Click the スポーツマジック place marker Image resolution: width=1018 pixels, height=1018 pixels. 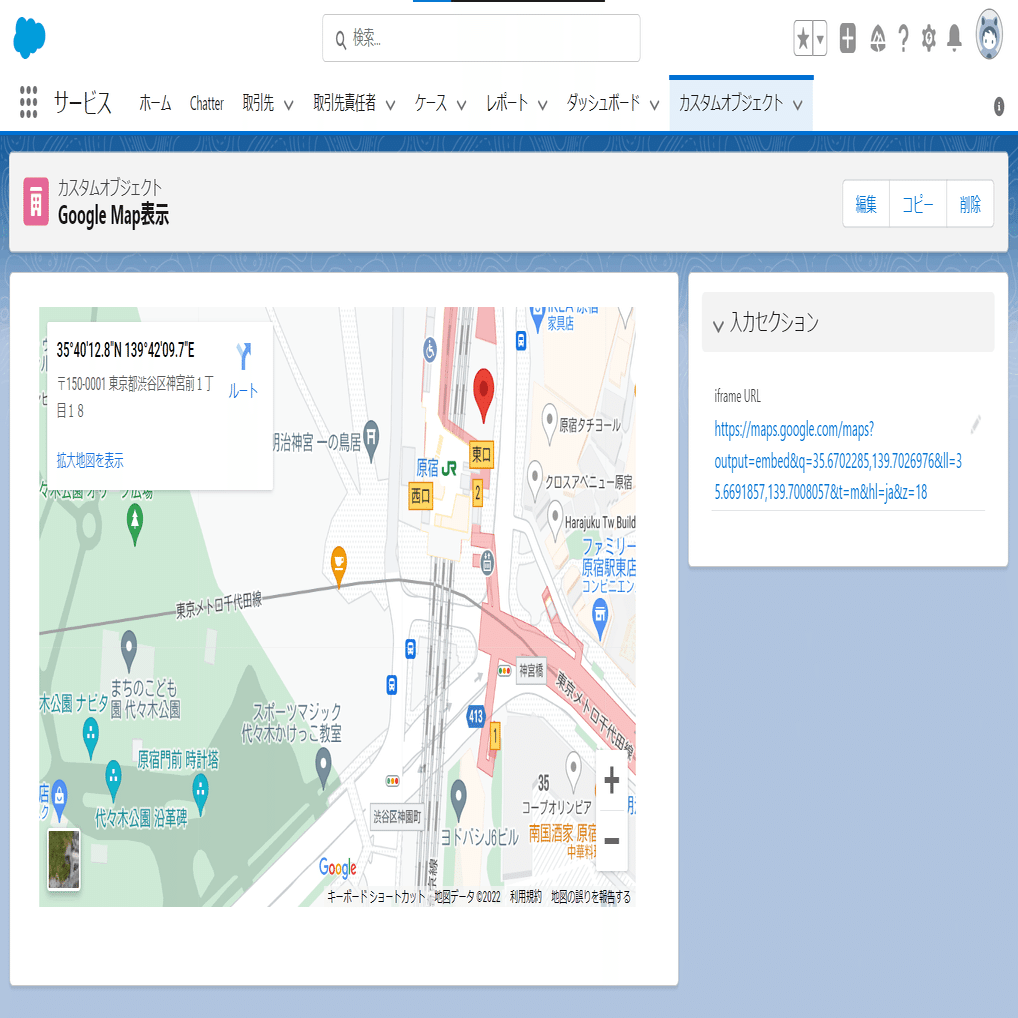click(x=323, y=768)
